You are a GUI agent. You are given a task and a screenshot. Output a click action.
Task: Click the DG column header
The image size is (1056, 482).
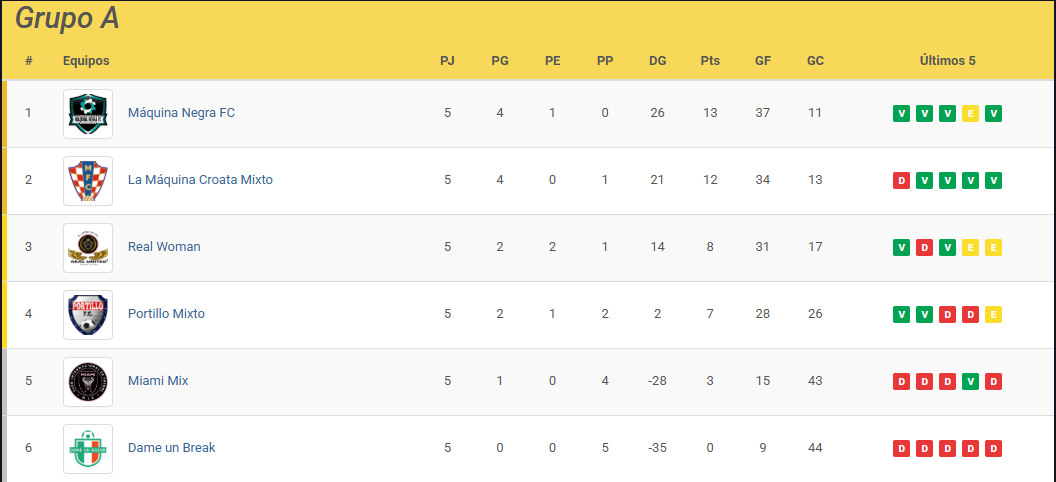657,61
